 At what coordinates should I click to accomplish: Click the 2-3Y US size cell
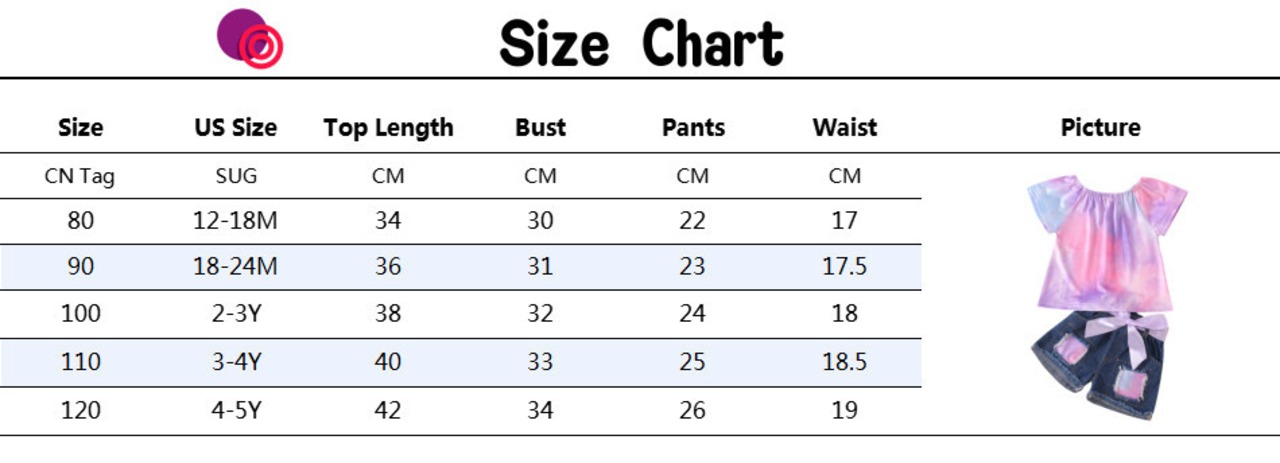click(236, 314)
